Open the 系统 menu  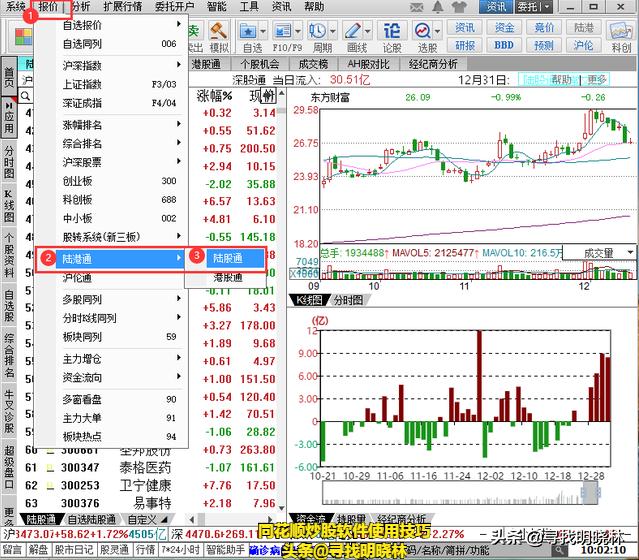15,7
